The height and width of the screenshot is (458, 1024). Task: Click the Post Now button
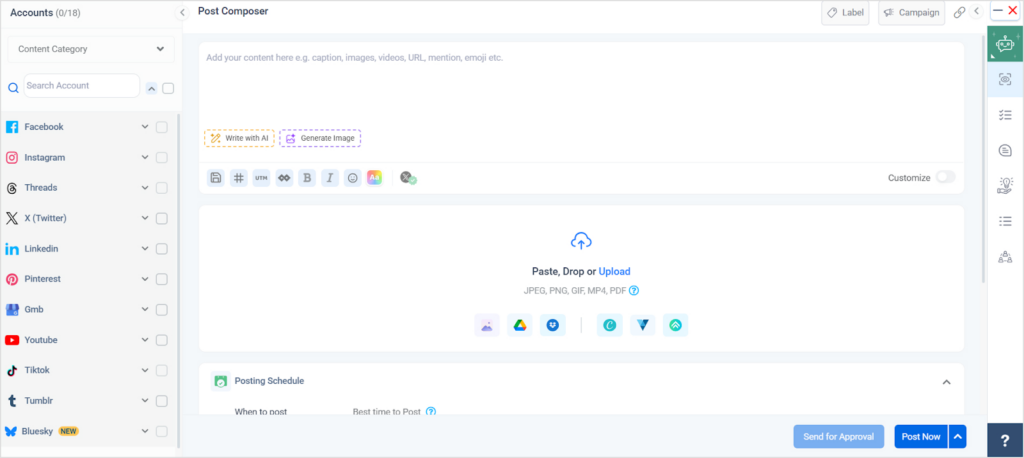pos(921,436)
